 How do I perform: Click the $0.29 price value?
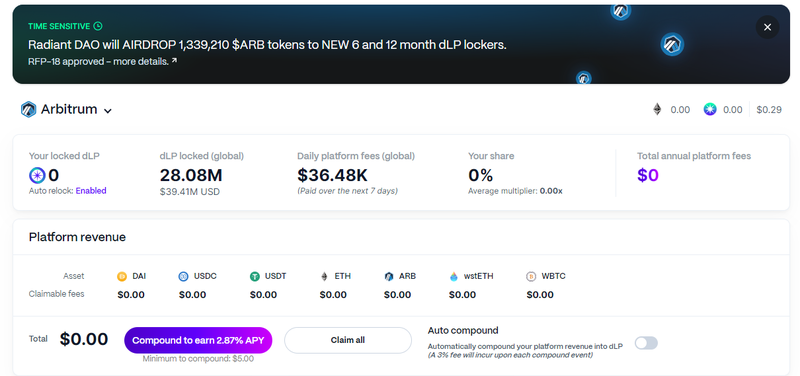769,110
